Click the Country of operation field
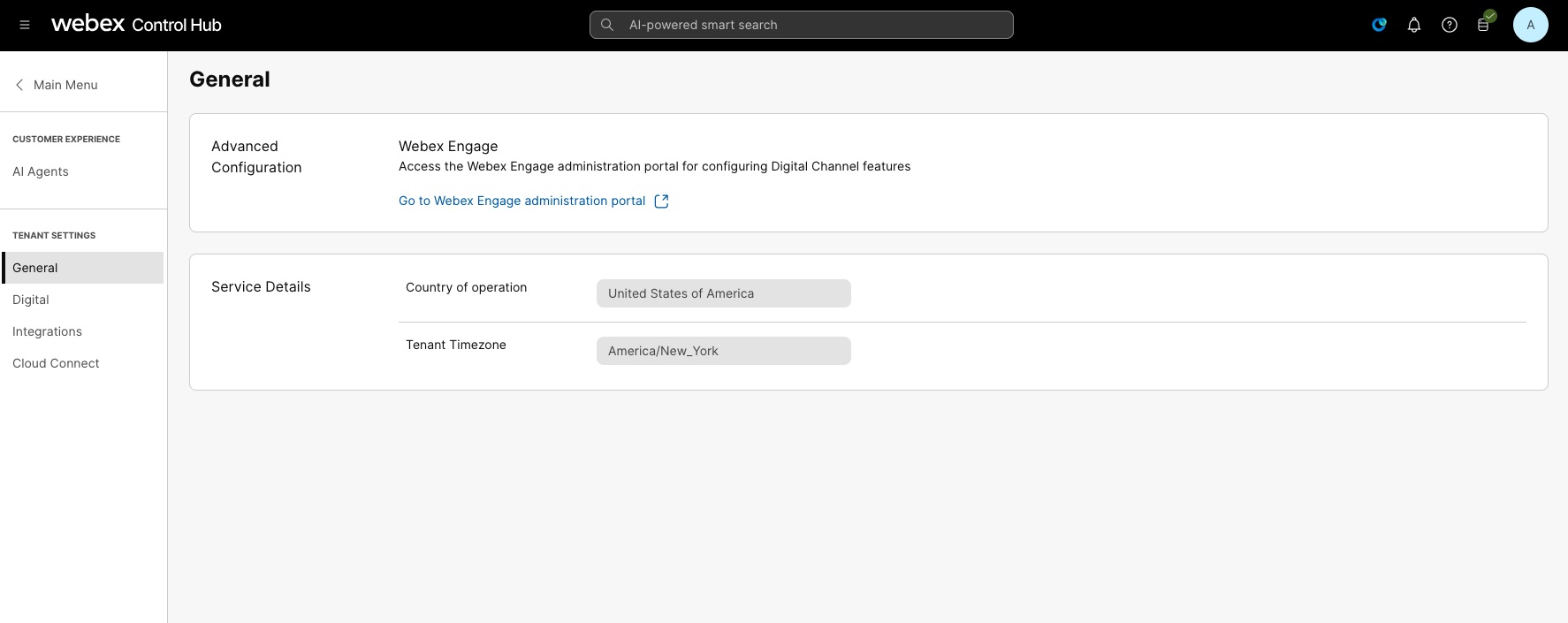Screen dimensions: 1568x623 point(723,293)
